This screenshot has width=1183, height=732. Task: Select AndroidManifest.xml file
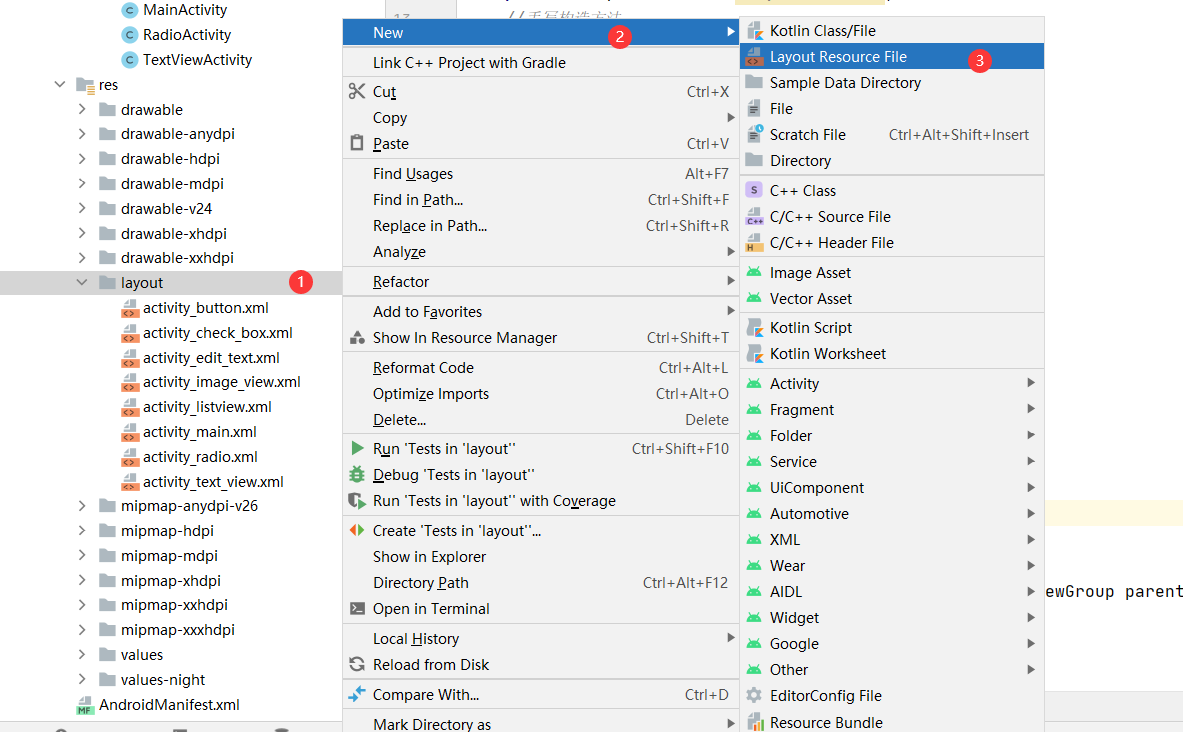[x=169, y=705]
